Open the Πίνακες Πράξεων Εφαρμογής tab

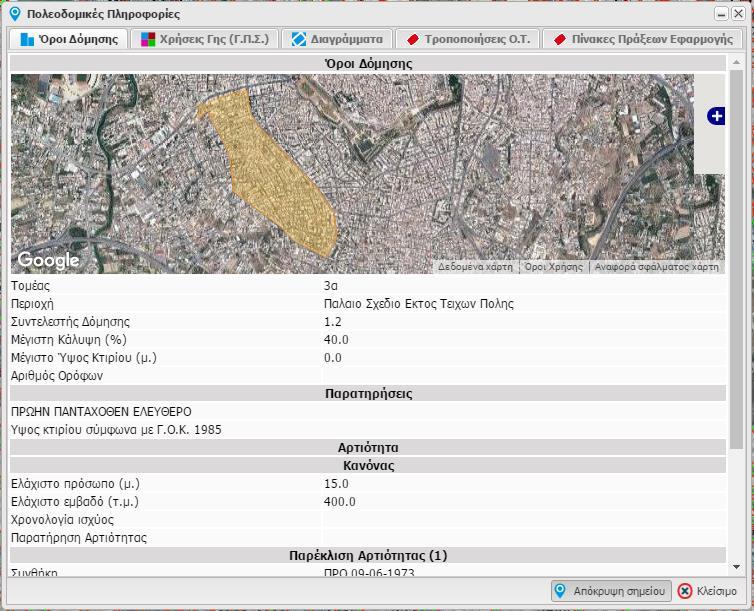pyautogui.click(x=643, y=39)
